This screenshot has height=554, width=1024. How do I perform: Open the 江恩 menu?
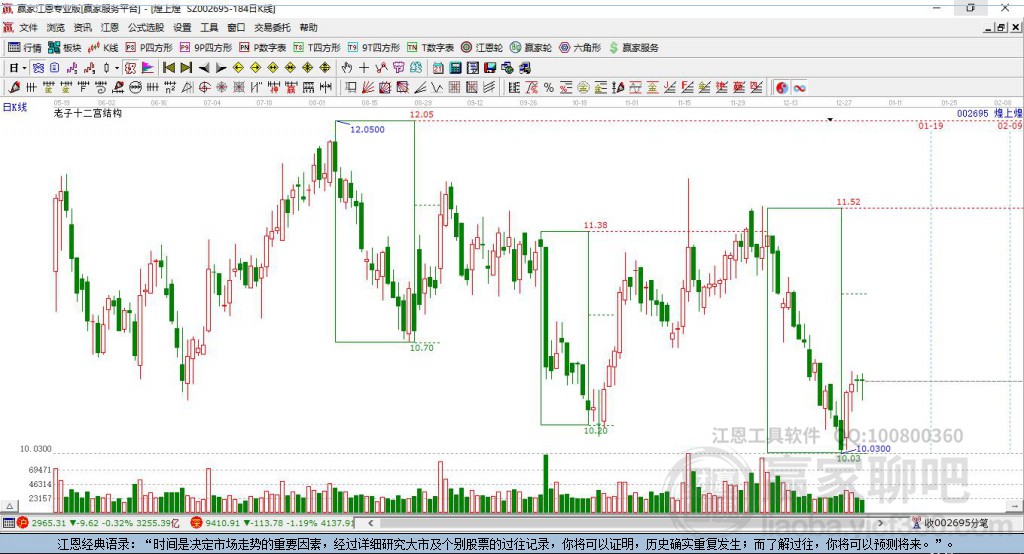point(110,27)
